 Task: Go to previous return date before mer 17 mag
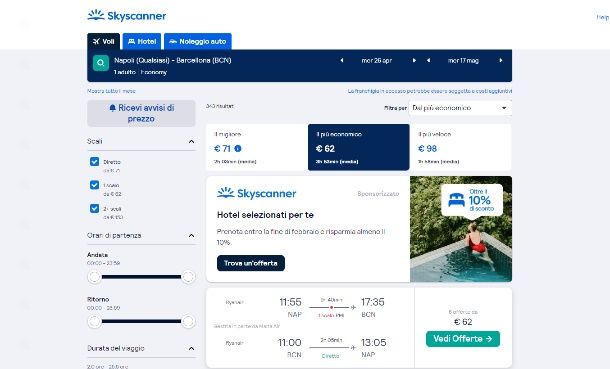pyautogui.click(x=428, y=60)
